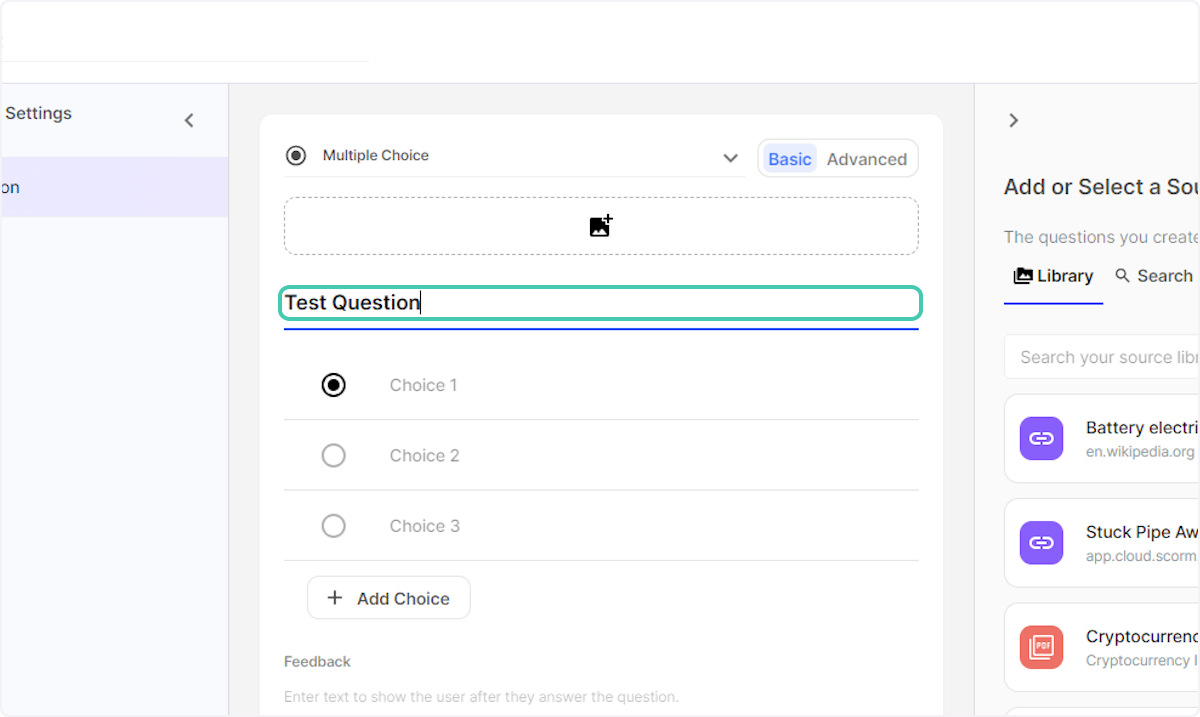Click the Library folder icon
Viewport: 1200px width, 717px height.
pos(1023,275)
